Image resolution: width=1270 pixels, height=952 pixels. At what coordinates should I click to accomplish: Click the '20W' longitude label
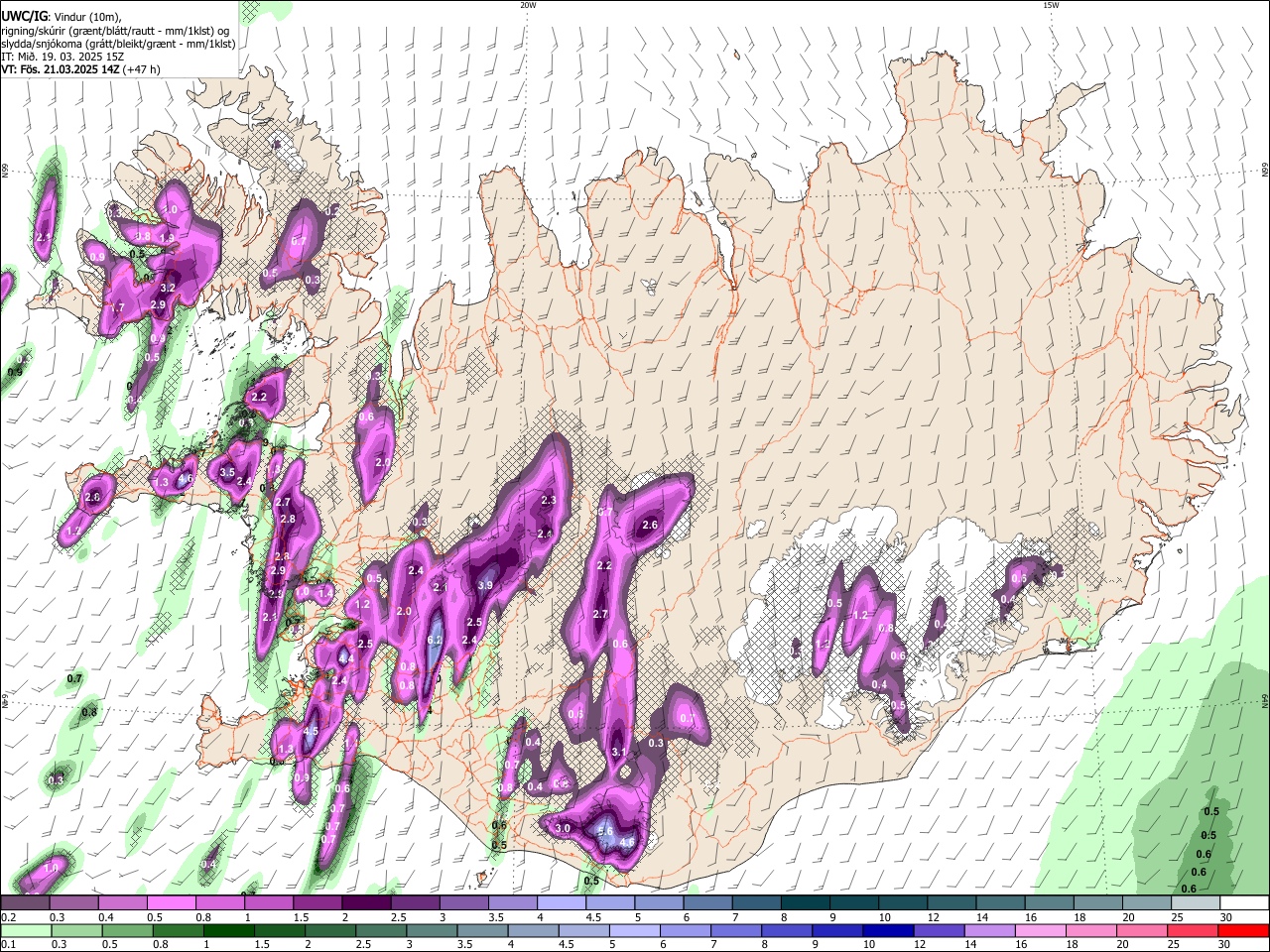(x=528, y=5)
